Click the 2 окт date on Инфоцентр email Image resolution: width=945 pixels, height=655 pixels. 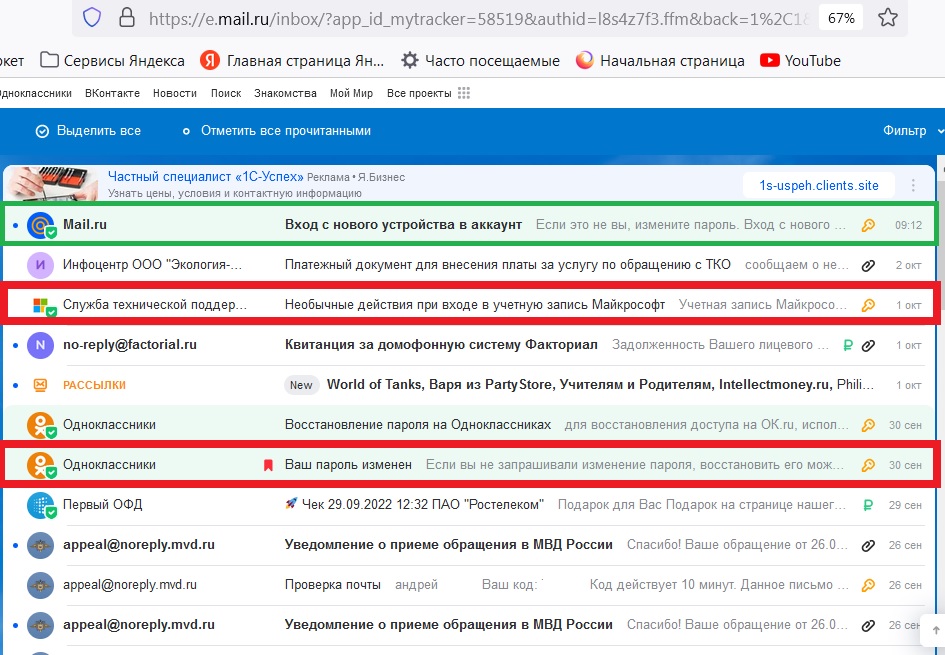pos(908,266)
